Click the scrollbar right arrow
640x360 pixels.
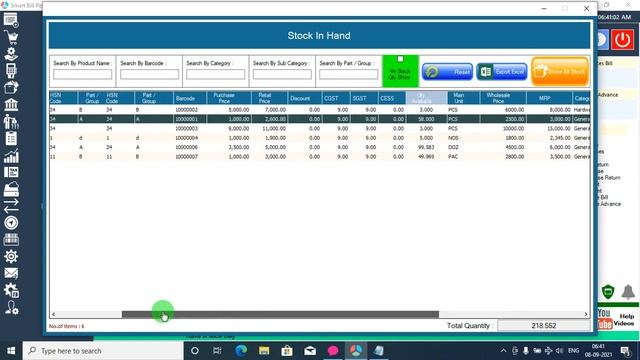pos(586,314)
